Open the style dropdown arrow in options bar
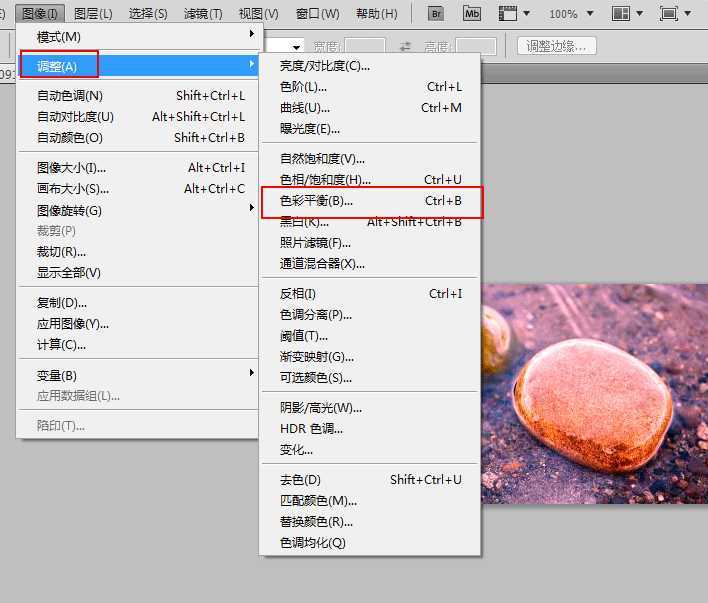Viewport: 708px width, 603px height. tap(296, 47)
